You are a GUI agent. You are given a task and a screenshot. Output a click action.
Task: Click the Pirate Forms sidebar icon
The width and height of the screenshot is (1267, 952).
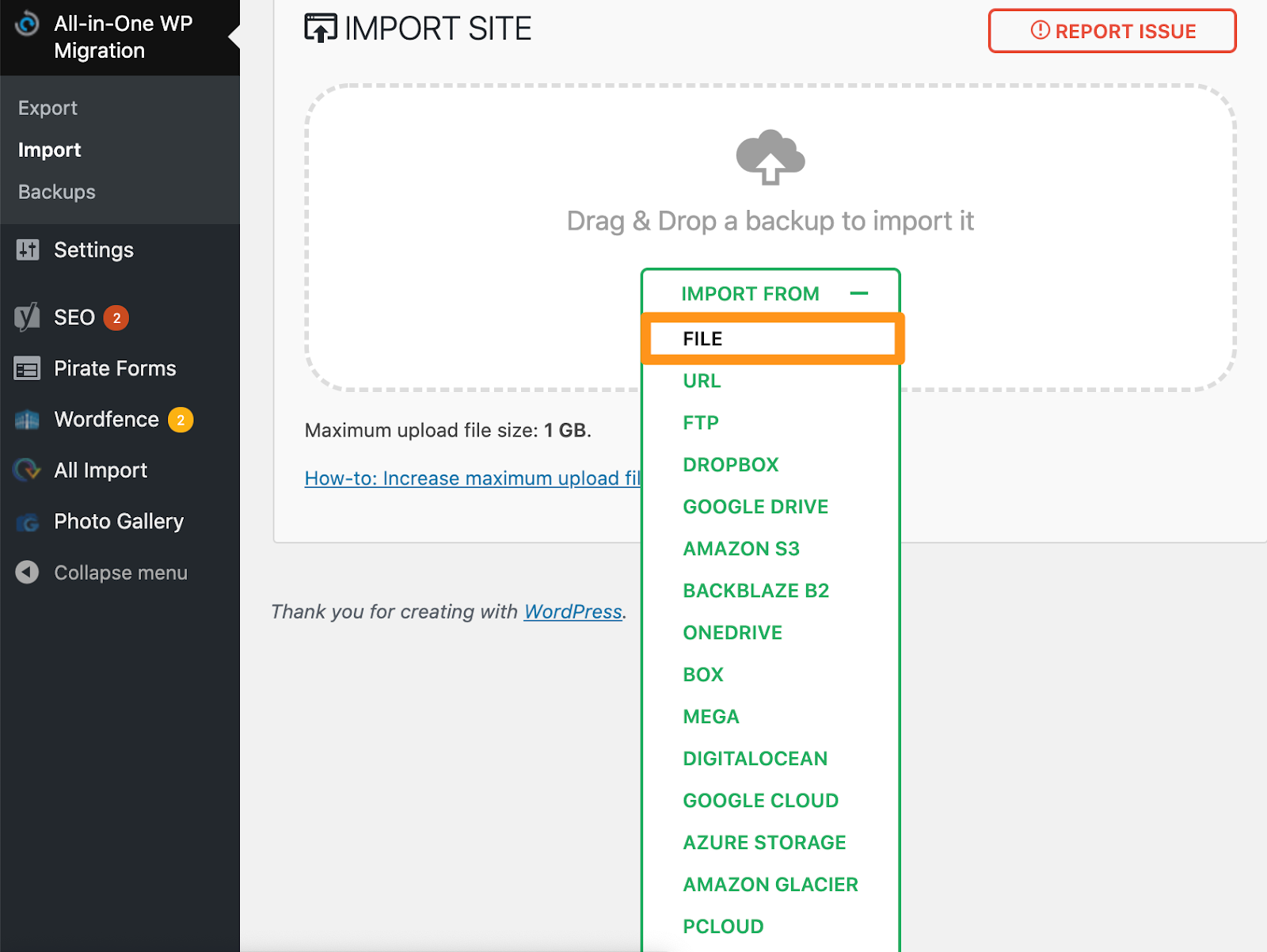pyautogui.click(x=26, y=367)
